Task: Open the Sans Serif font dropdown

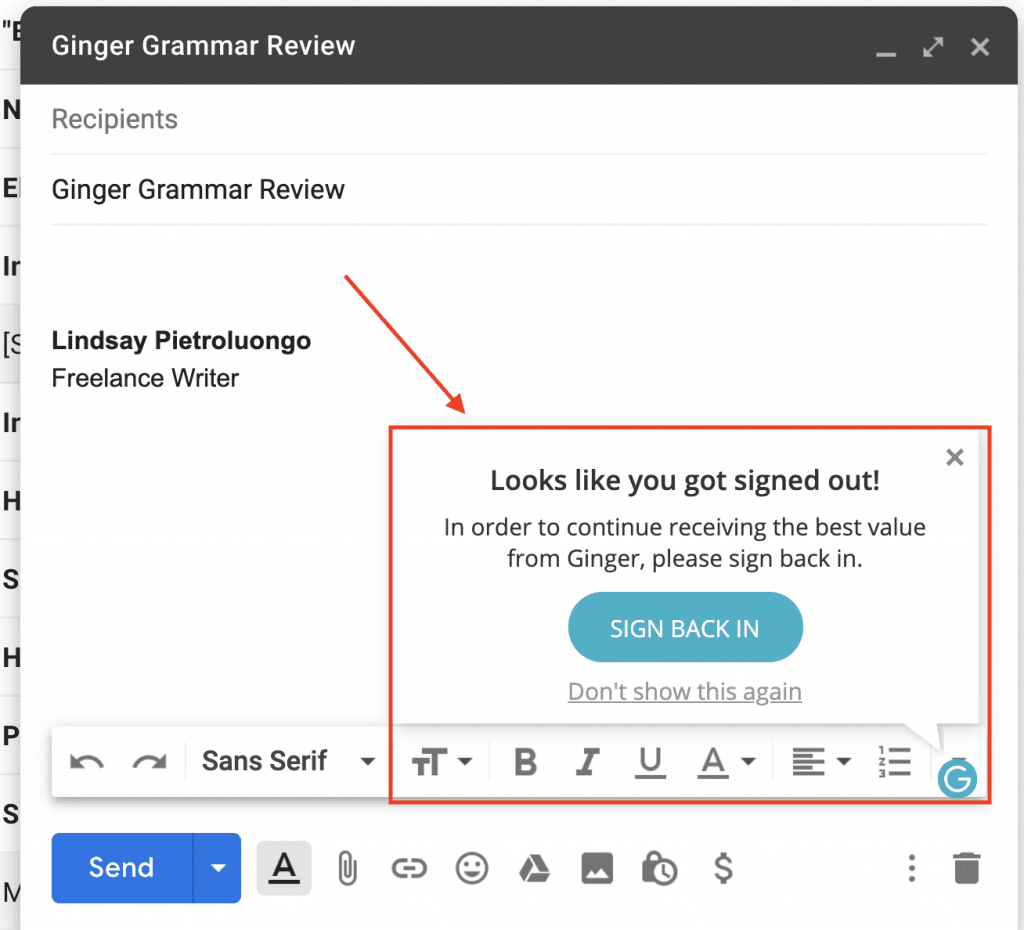Action: pyautogui.click(x=285, y=761)
